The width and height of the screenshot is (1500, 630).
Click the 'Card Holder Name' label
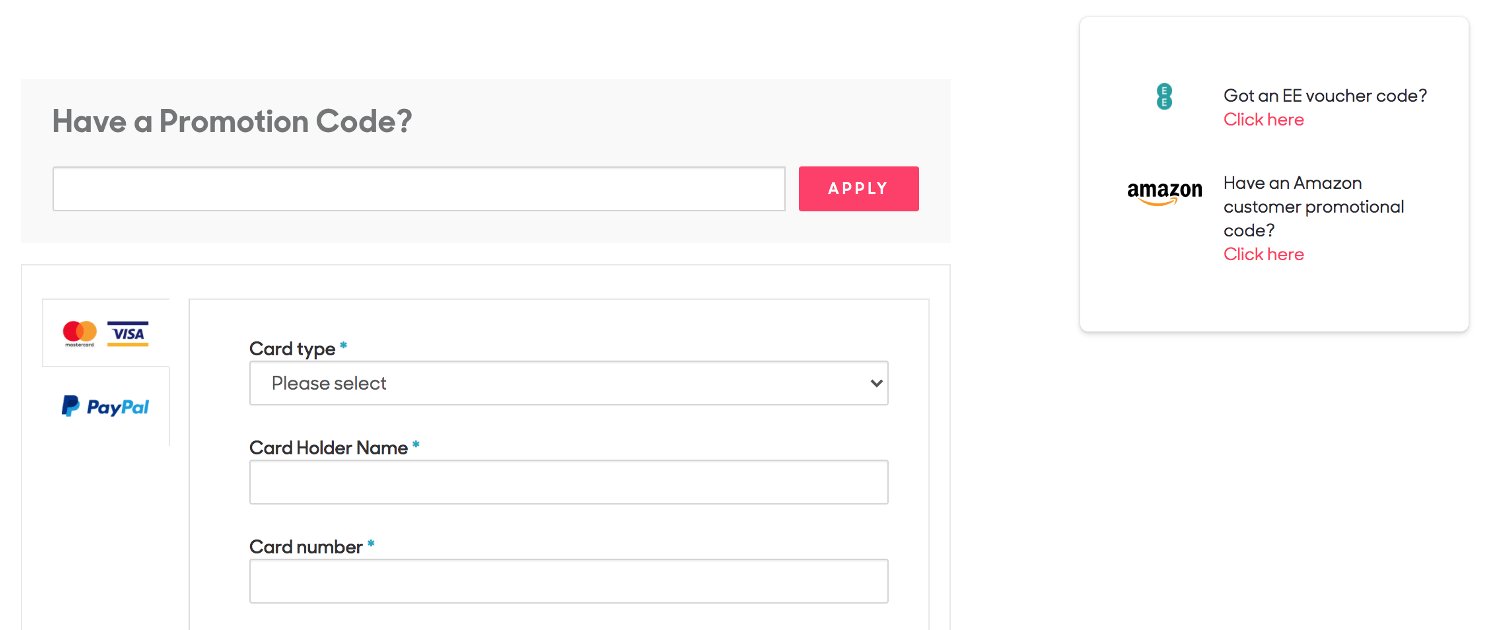[x=329, y=448]
